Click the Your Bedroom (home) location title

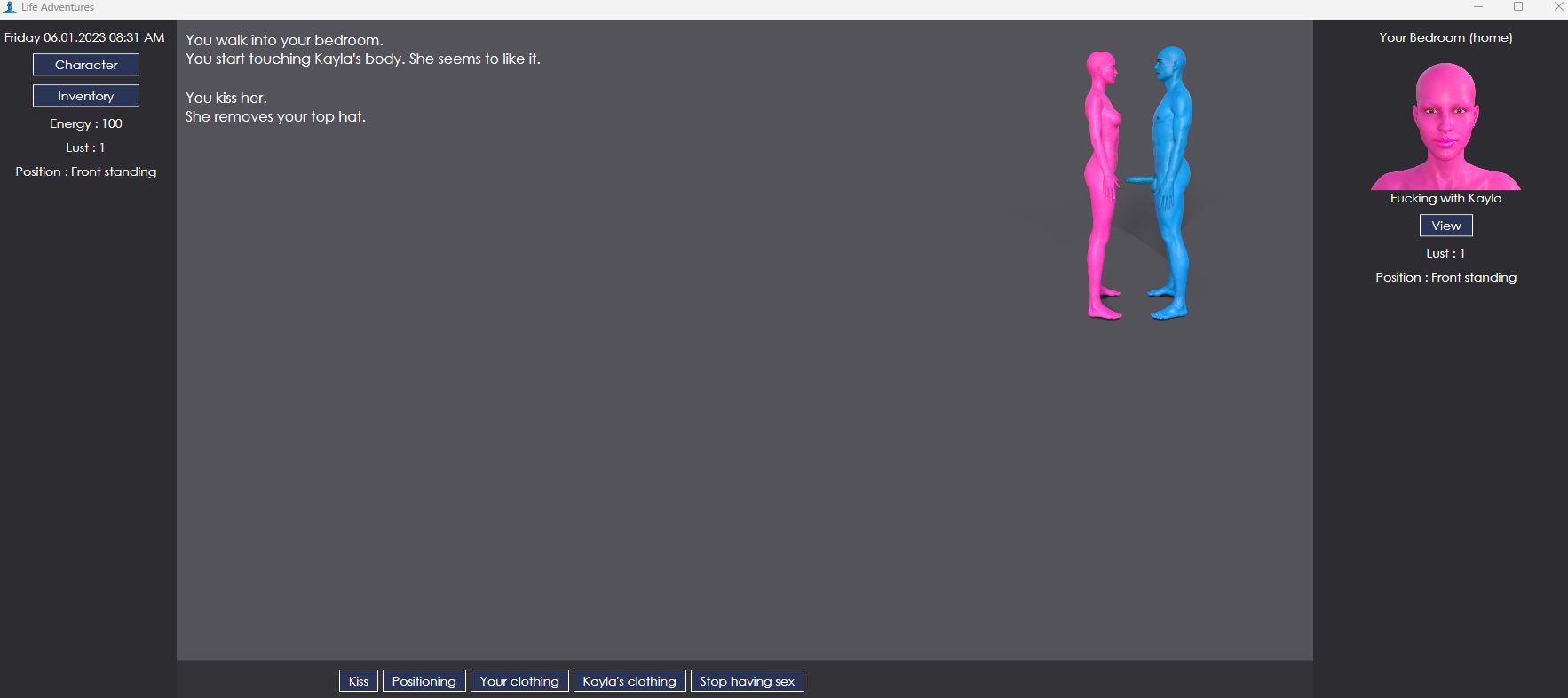tap(1445, 37)
